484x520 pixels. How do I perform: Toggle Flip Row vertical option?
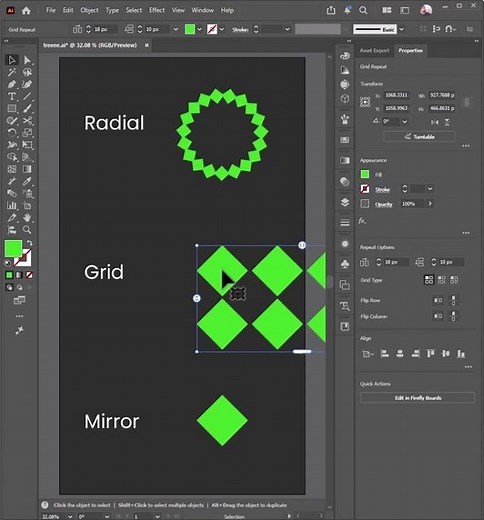(453, 300)
